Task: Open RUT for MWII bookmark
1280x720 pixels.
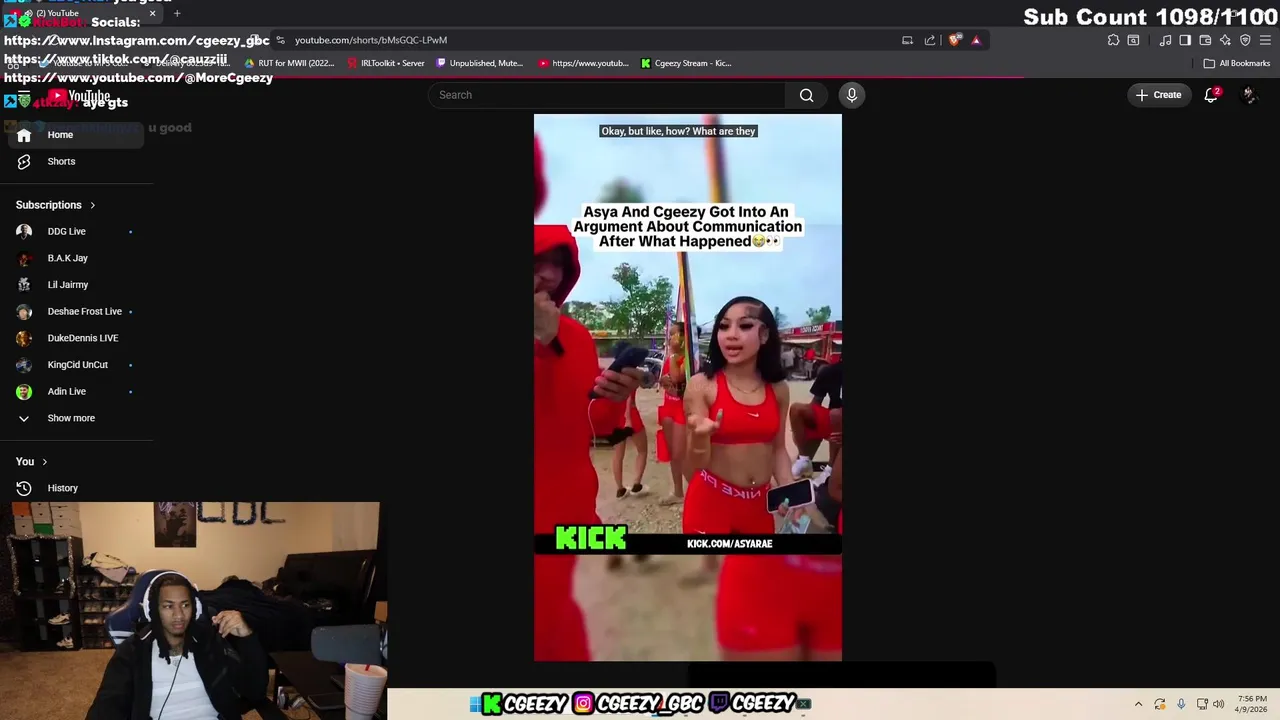Action: coord(290,63)
